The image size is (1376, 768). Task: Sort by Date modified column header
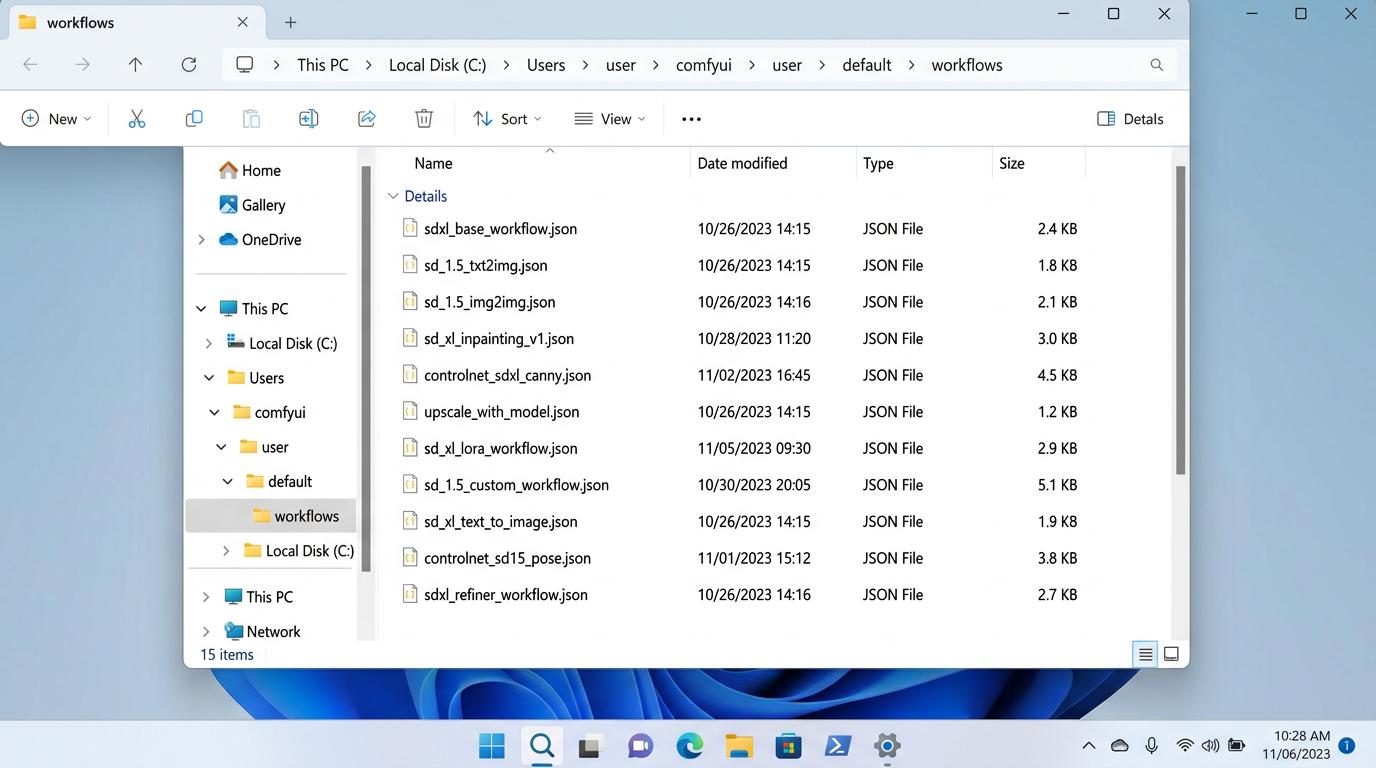[x=742, y=163]
